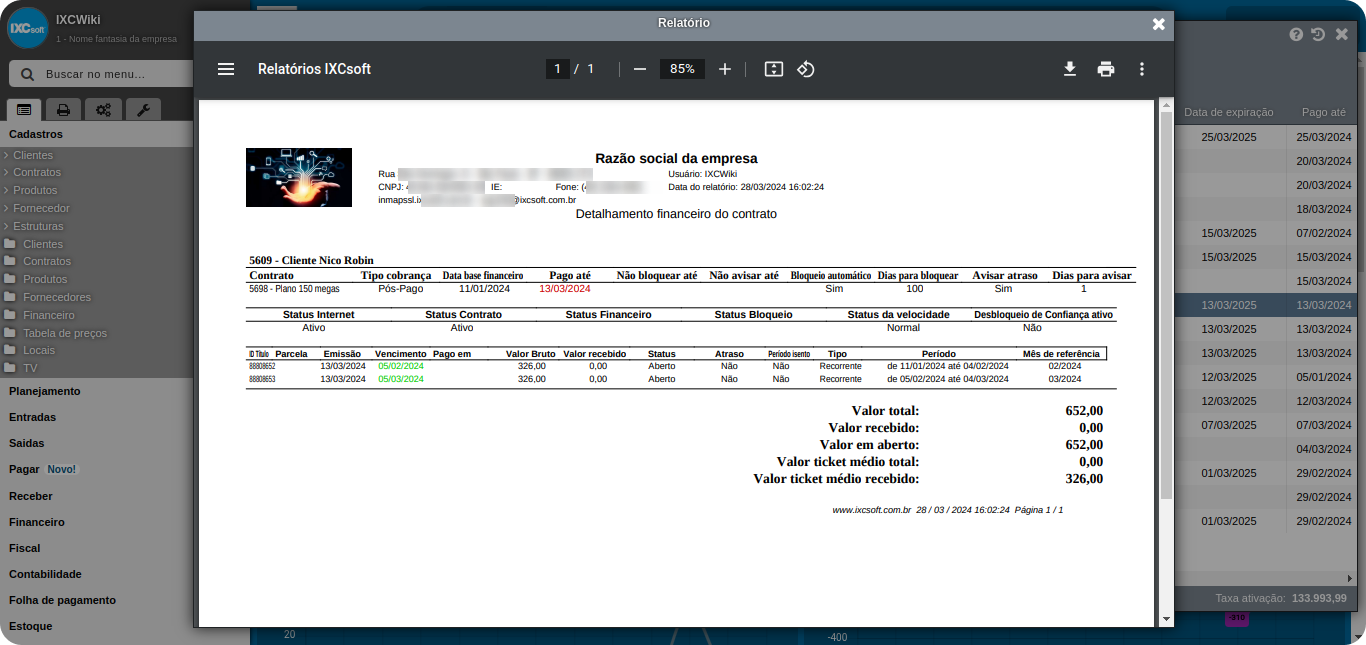Close the Relatório dialog window
This screenshot has width=1366, height=645.
click(x=1158, y=24)
